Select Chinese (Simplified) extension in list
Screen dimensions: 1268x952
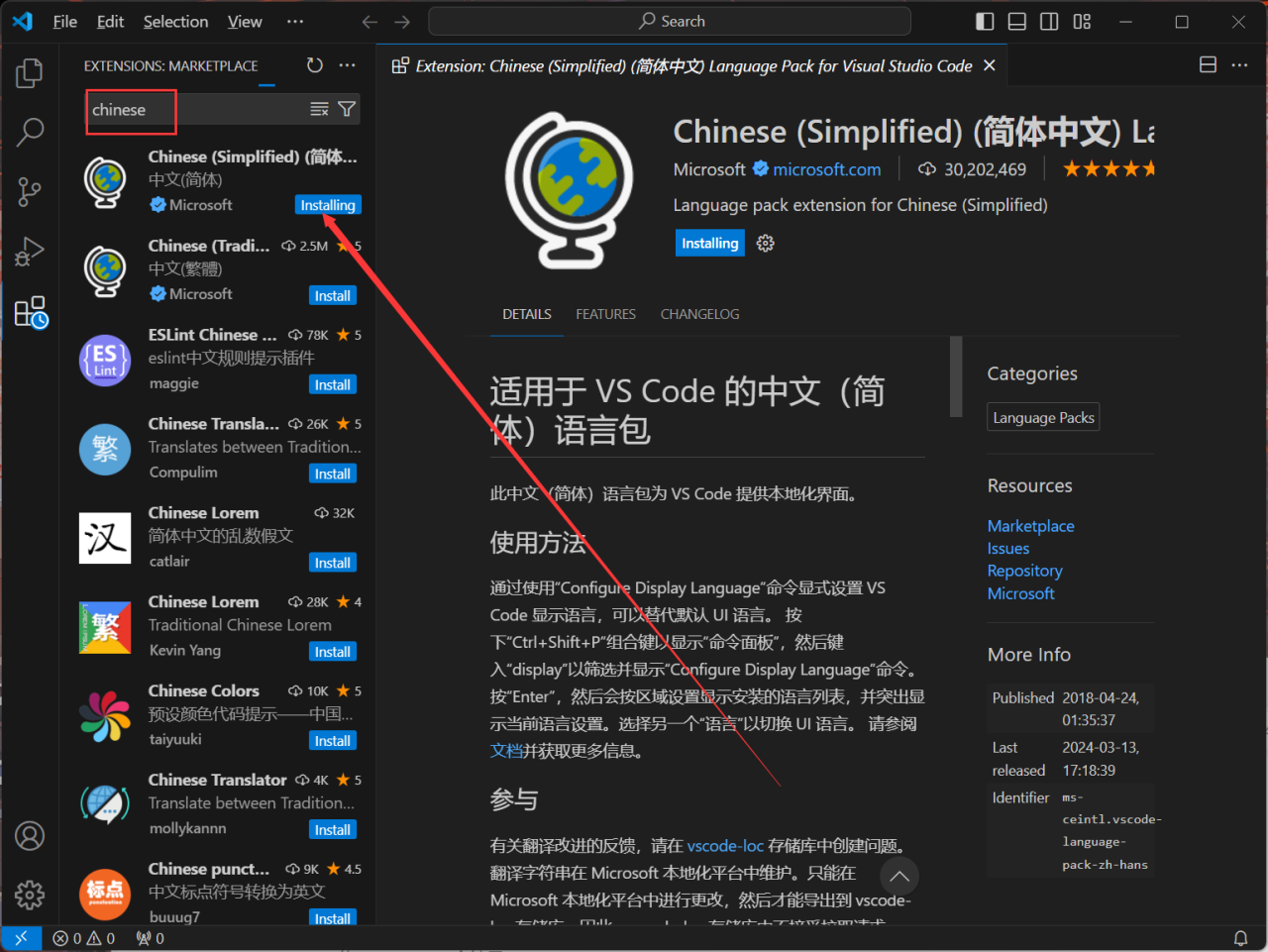click(x=220, y=180)
